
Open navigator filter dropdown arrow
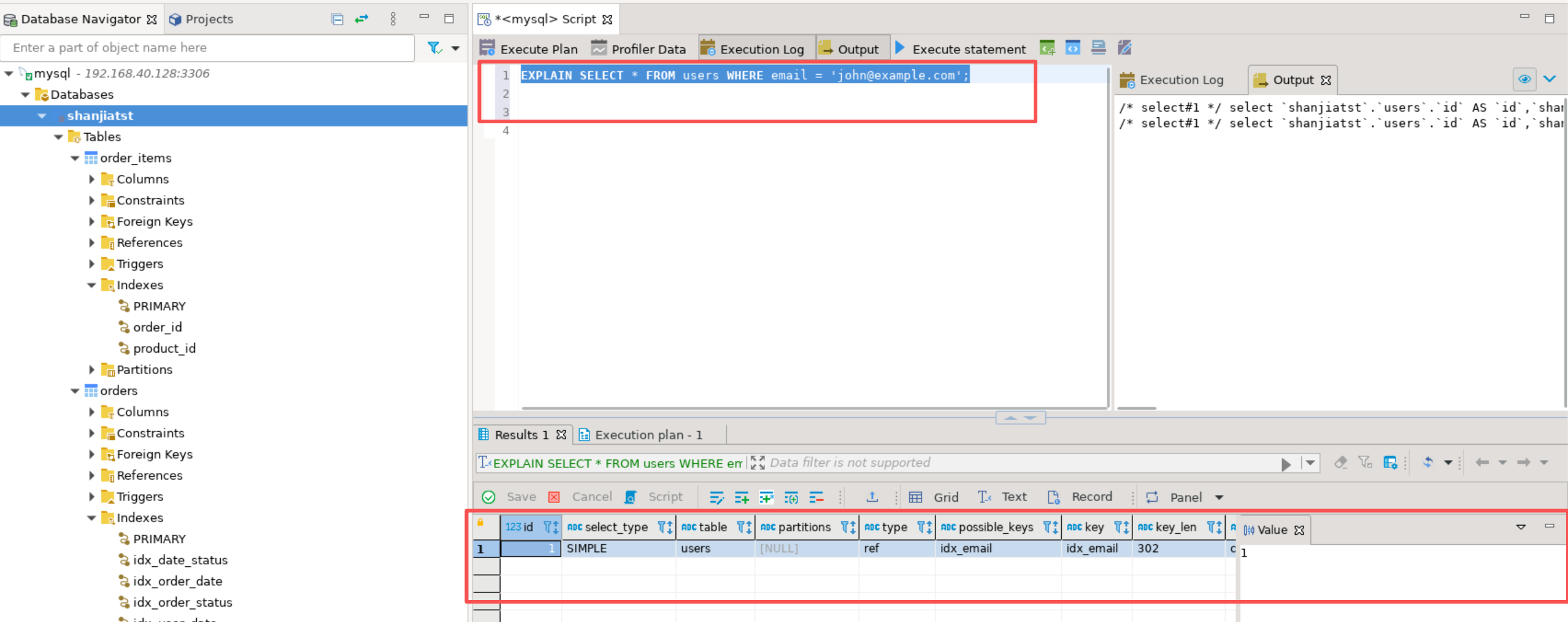(455, 48)
